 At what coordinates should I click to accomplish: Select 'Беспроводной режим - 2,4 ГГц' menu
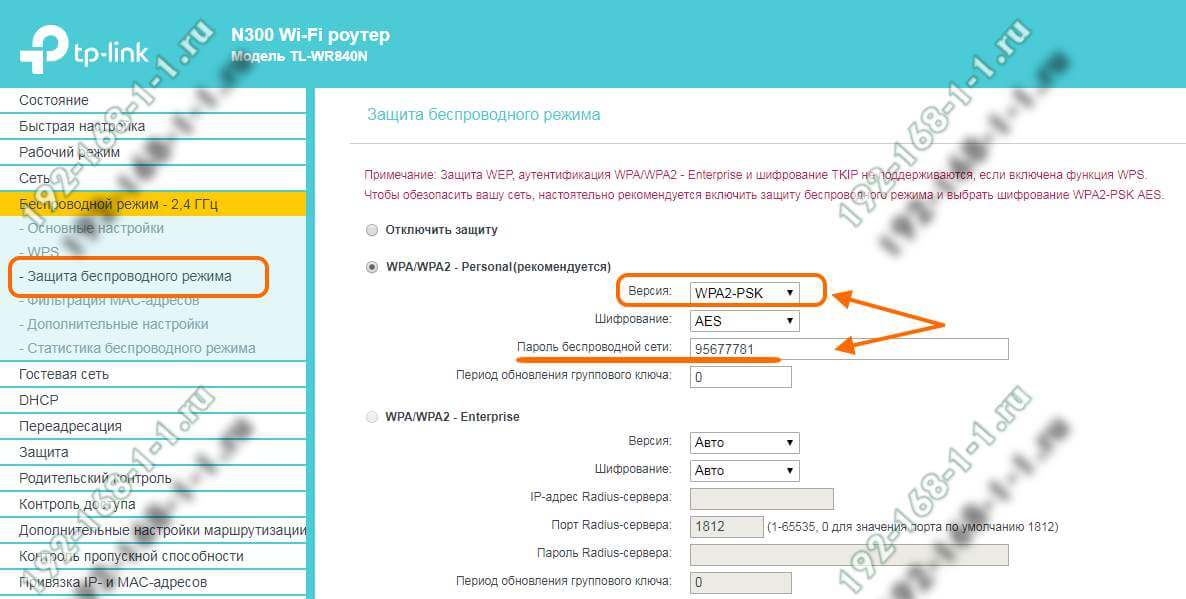[153, 204]
